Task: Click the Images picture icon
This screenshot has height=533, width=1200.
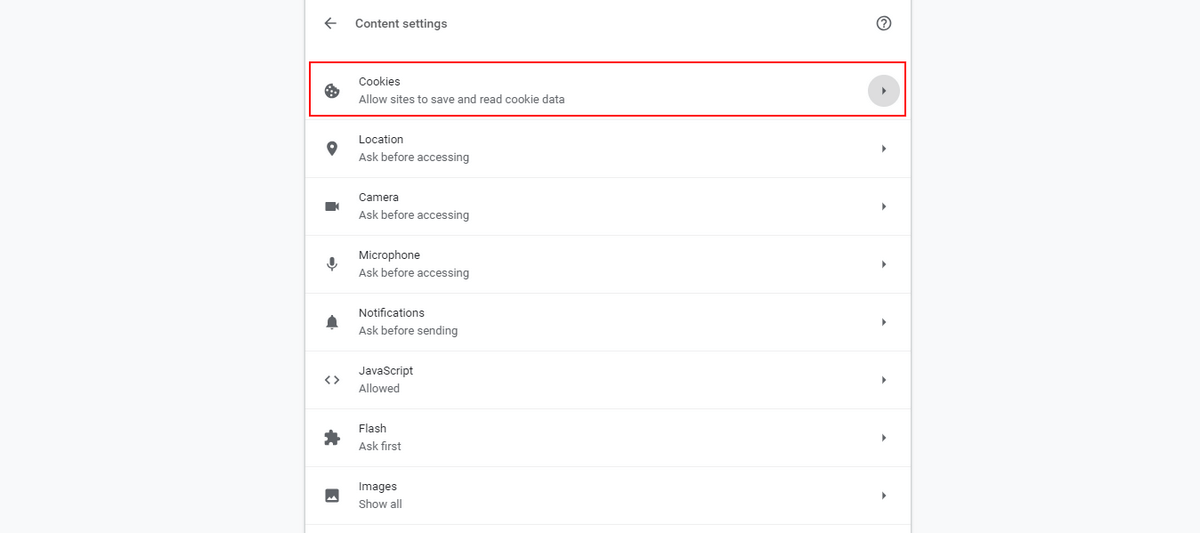Action: [332, 495]
